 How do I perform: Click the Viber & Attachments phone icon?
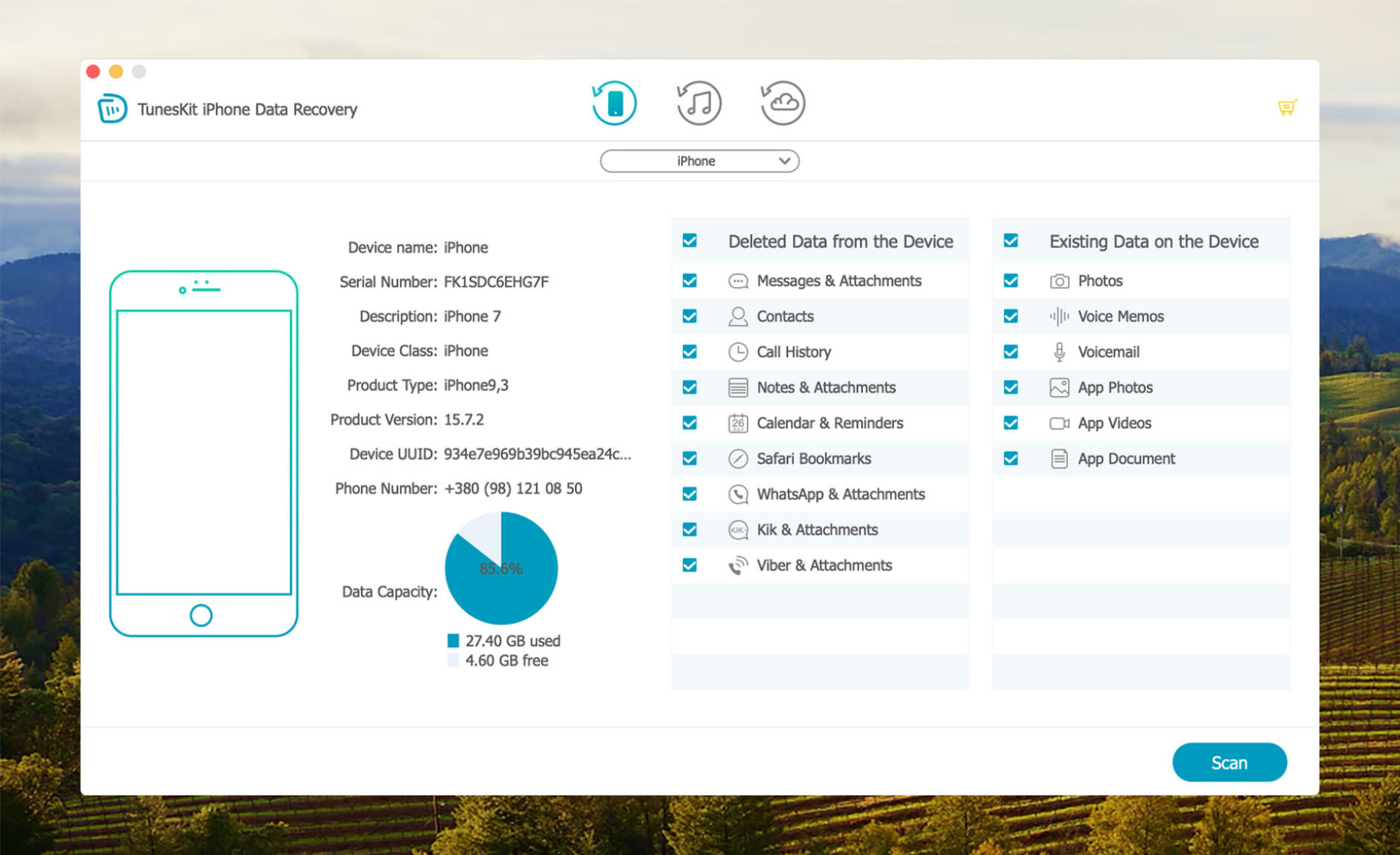[737, 566]
